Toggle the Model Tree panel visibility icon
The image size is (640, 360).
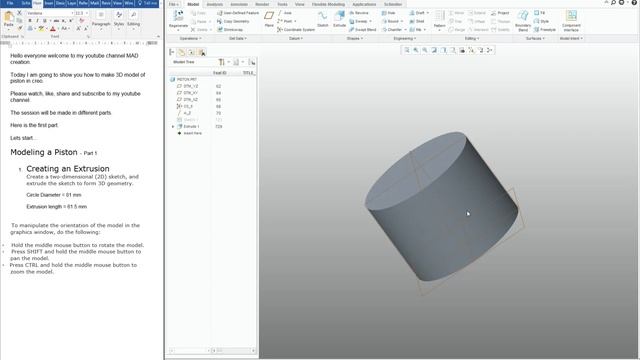tap(172, 52)
